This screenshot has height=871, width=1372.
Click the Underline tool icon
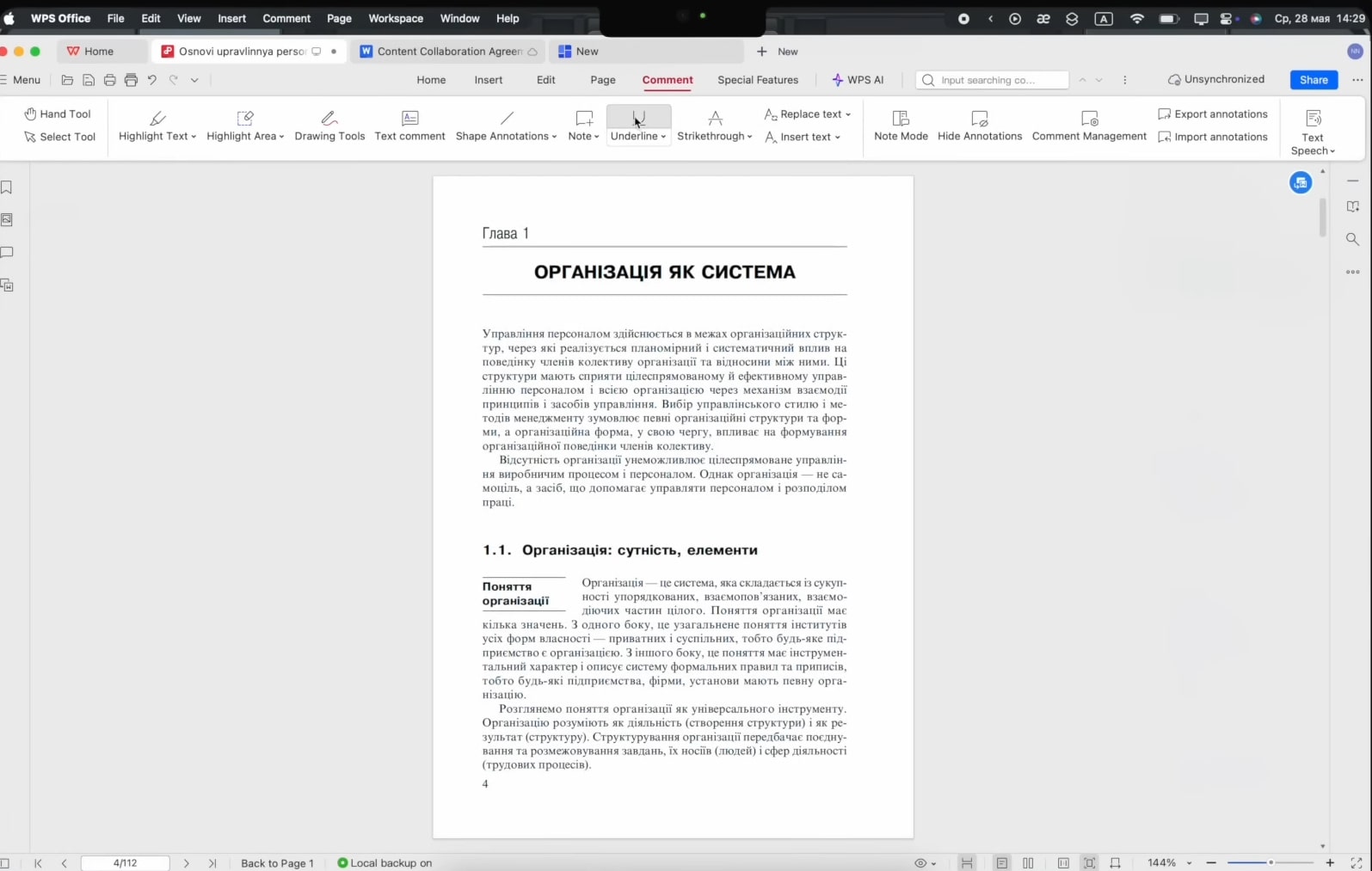[x=639, y=118]
